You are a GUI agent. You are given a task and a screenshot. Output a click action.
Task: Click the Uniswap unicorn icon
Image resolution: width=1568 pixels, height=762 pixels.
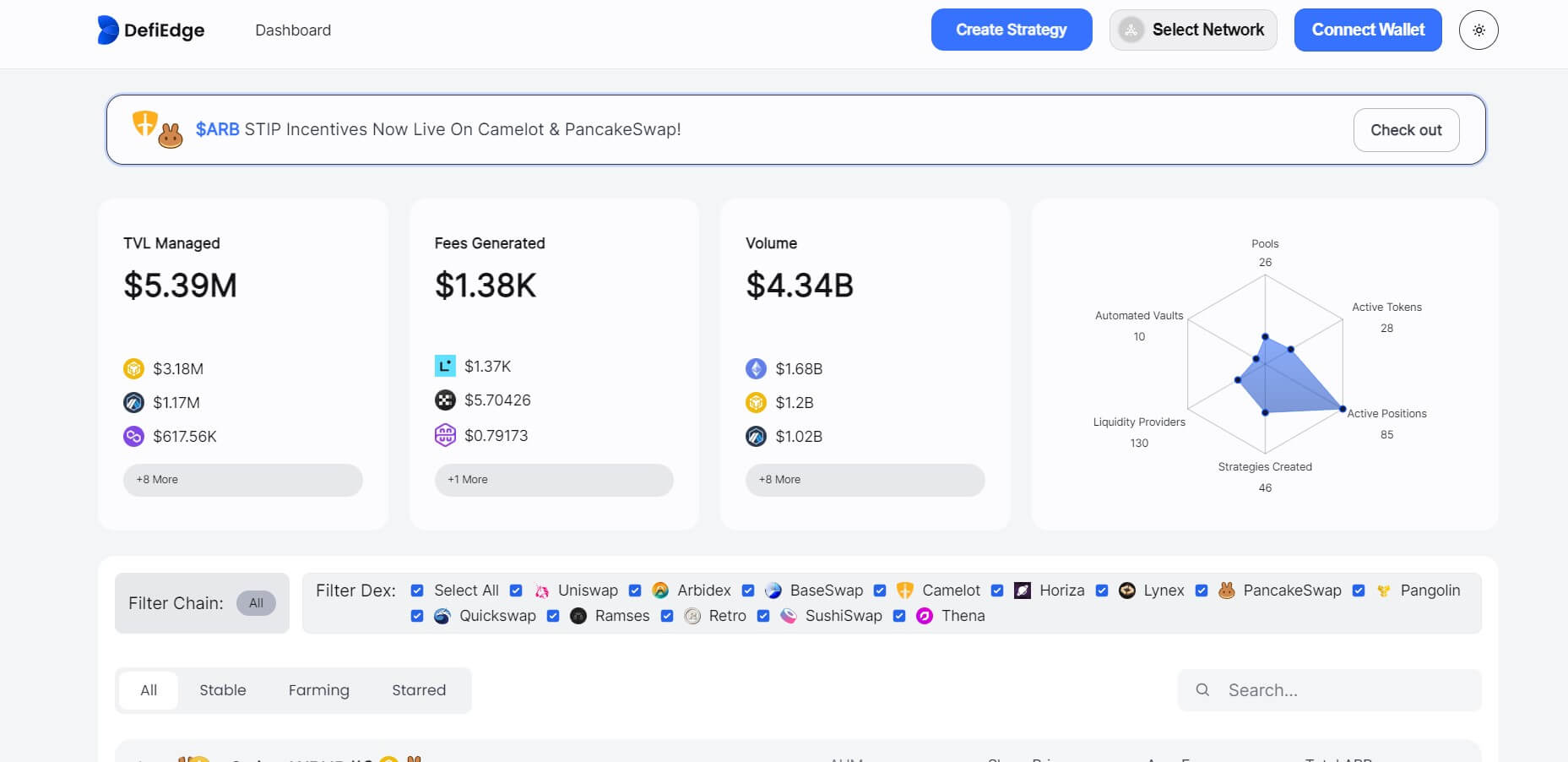click(541, 591)
